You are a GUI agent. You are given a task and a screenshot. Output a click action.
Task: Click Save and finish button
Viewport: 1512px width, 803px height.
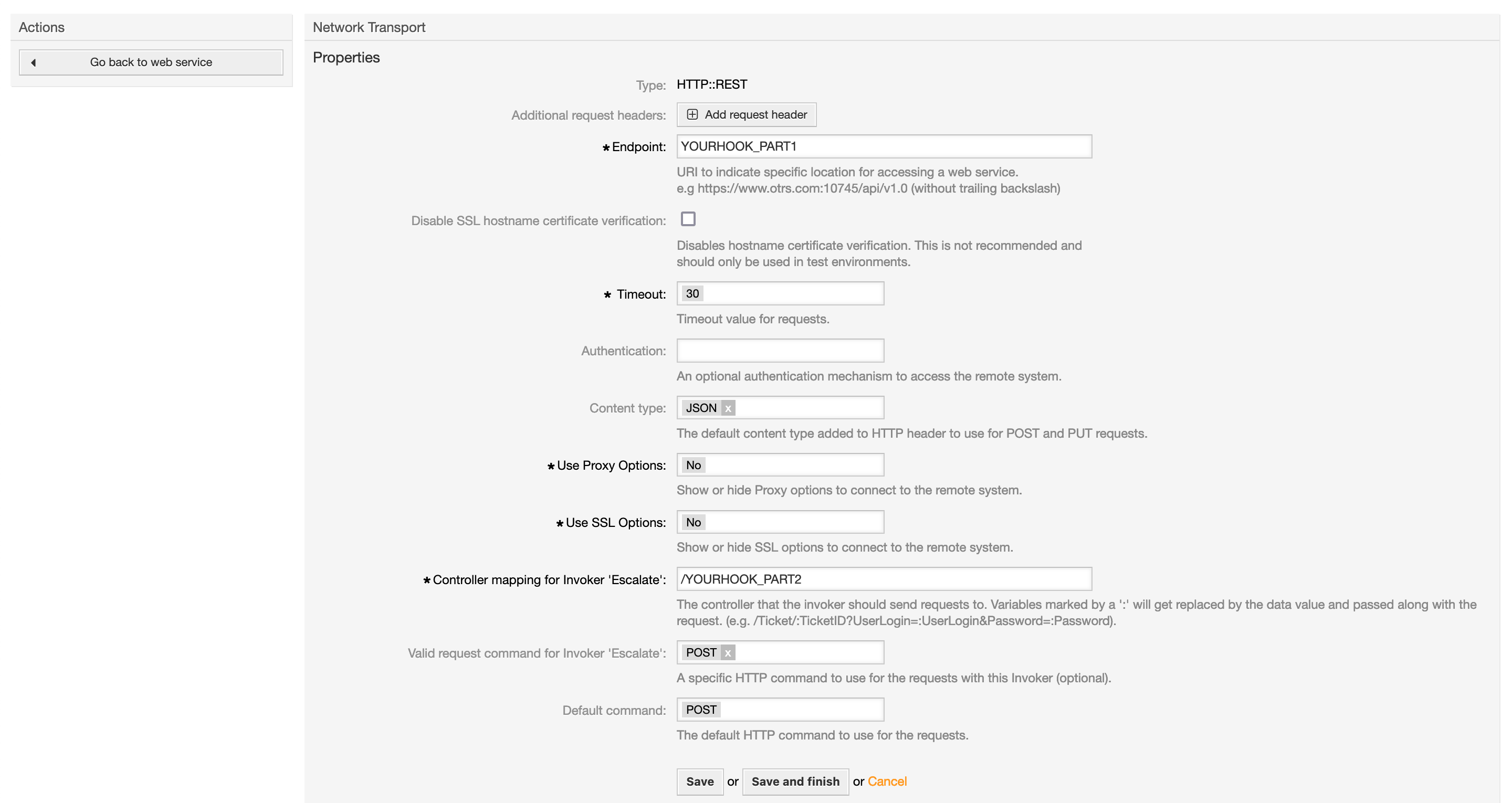click(x=795, y=781)
